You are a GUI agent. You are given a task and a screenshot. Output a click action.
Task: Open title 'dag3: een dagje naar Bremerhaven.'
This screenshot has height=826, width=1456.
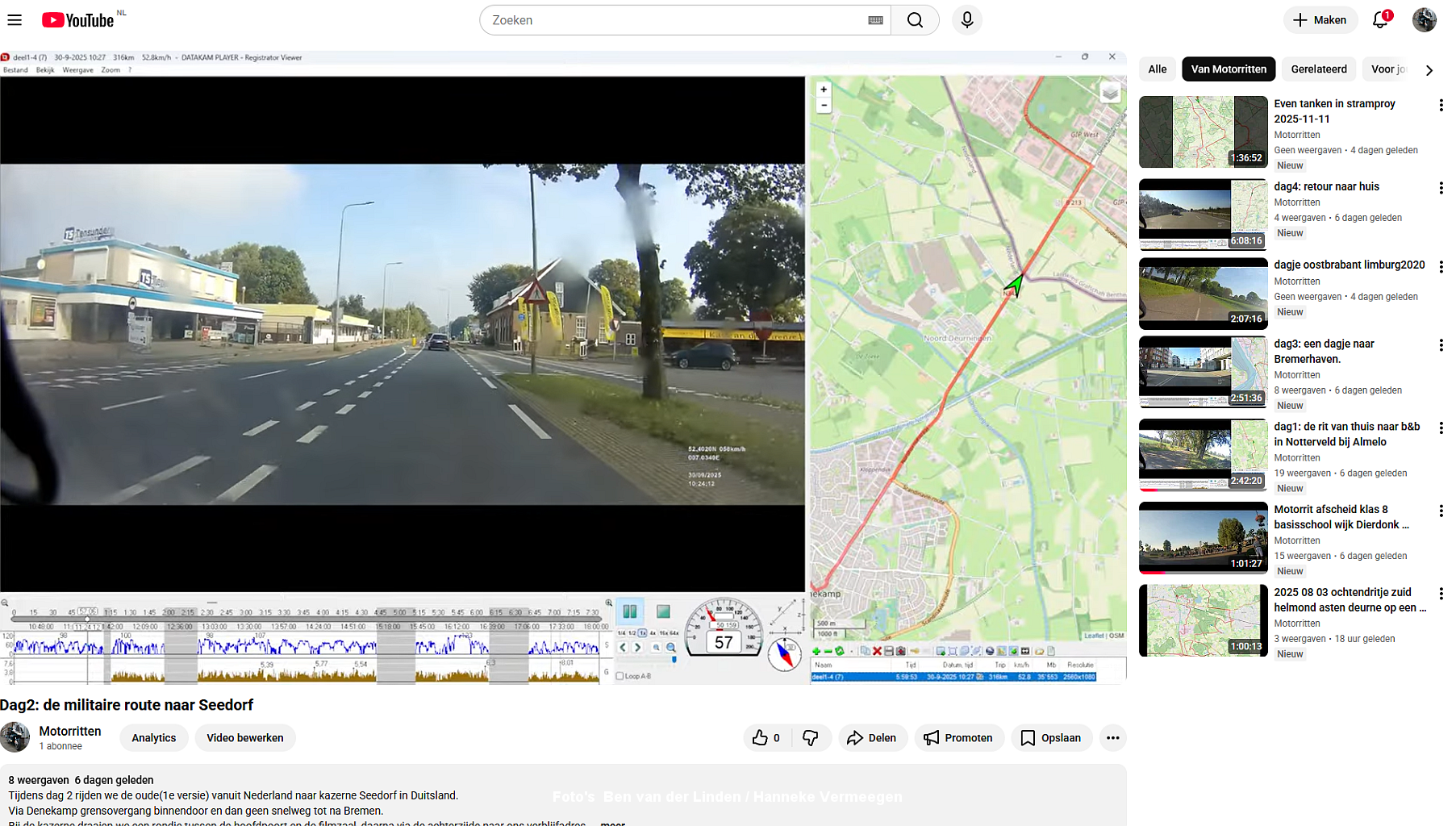[1324, 352]
